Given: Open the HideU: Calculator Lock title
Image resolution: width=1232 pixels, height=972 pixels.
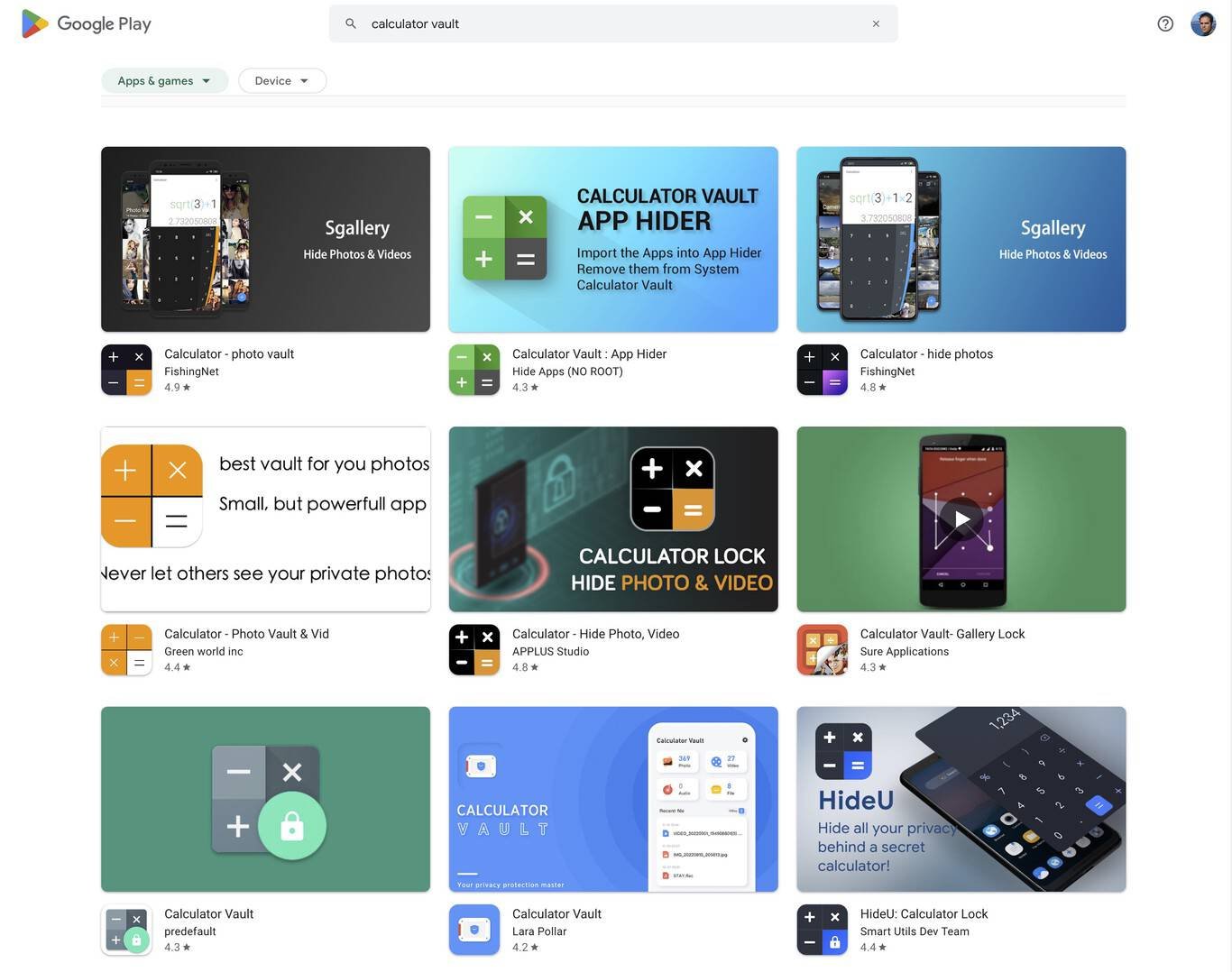Looking at the screenshot, I should tap(924, 913).
